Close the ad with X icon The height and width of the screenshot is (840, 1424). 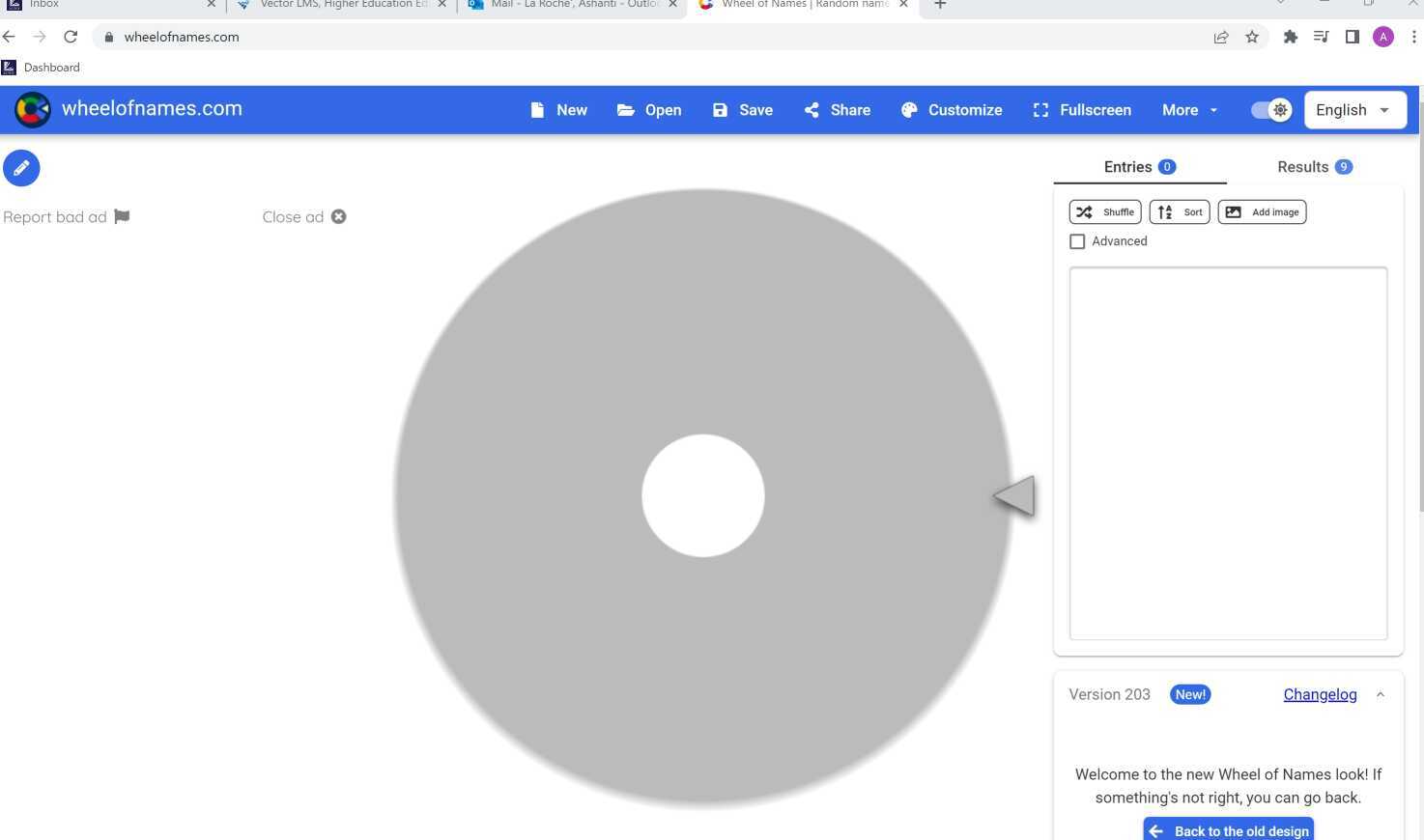point(338,216)
